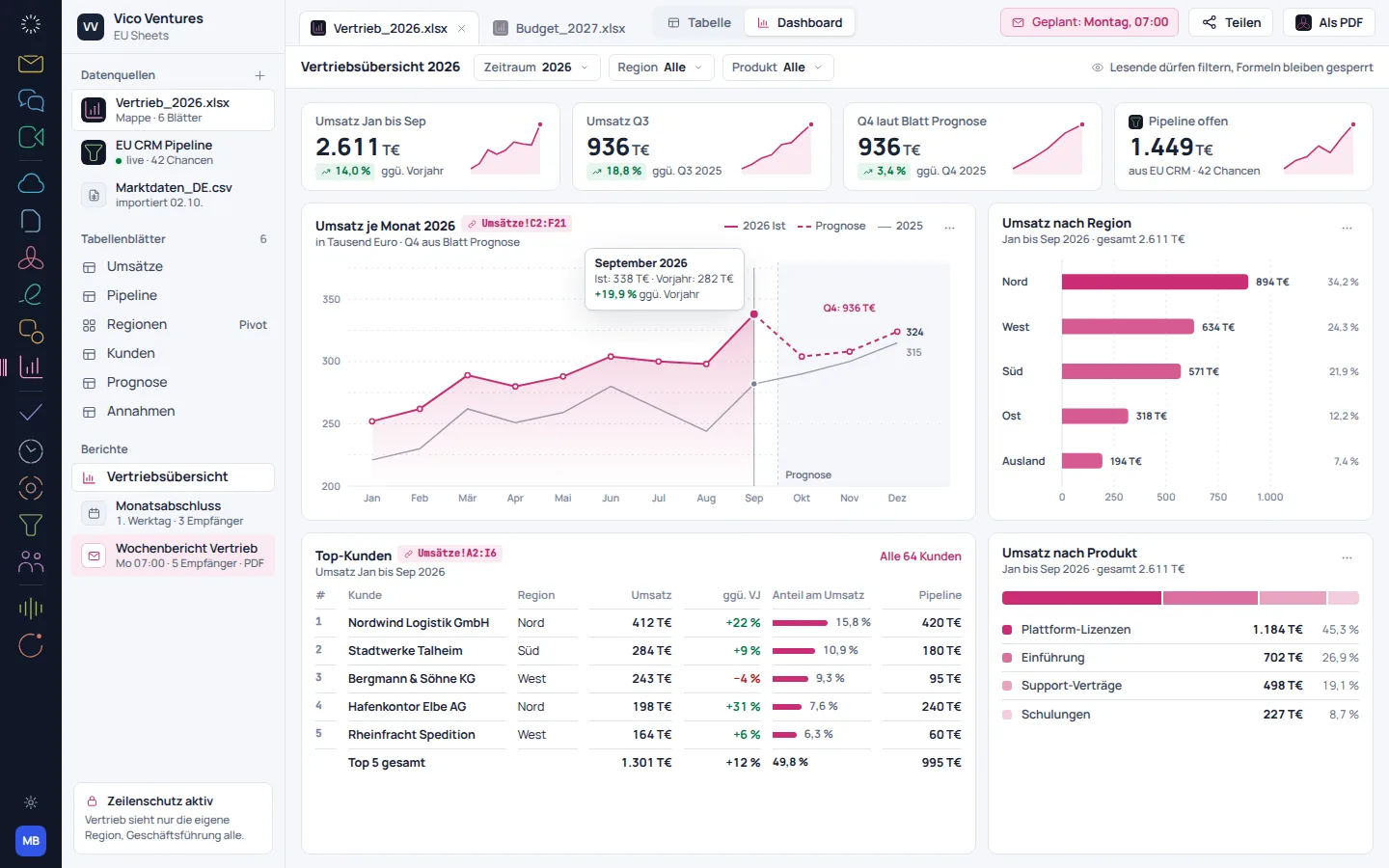Open the Pipeline sheet in sidebar

[x=173, y=296]
